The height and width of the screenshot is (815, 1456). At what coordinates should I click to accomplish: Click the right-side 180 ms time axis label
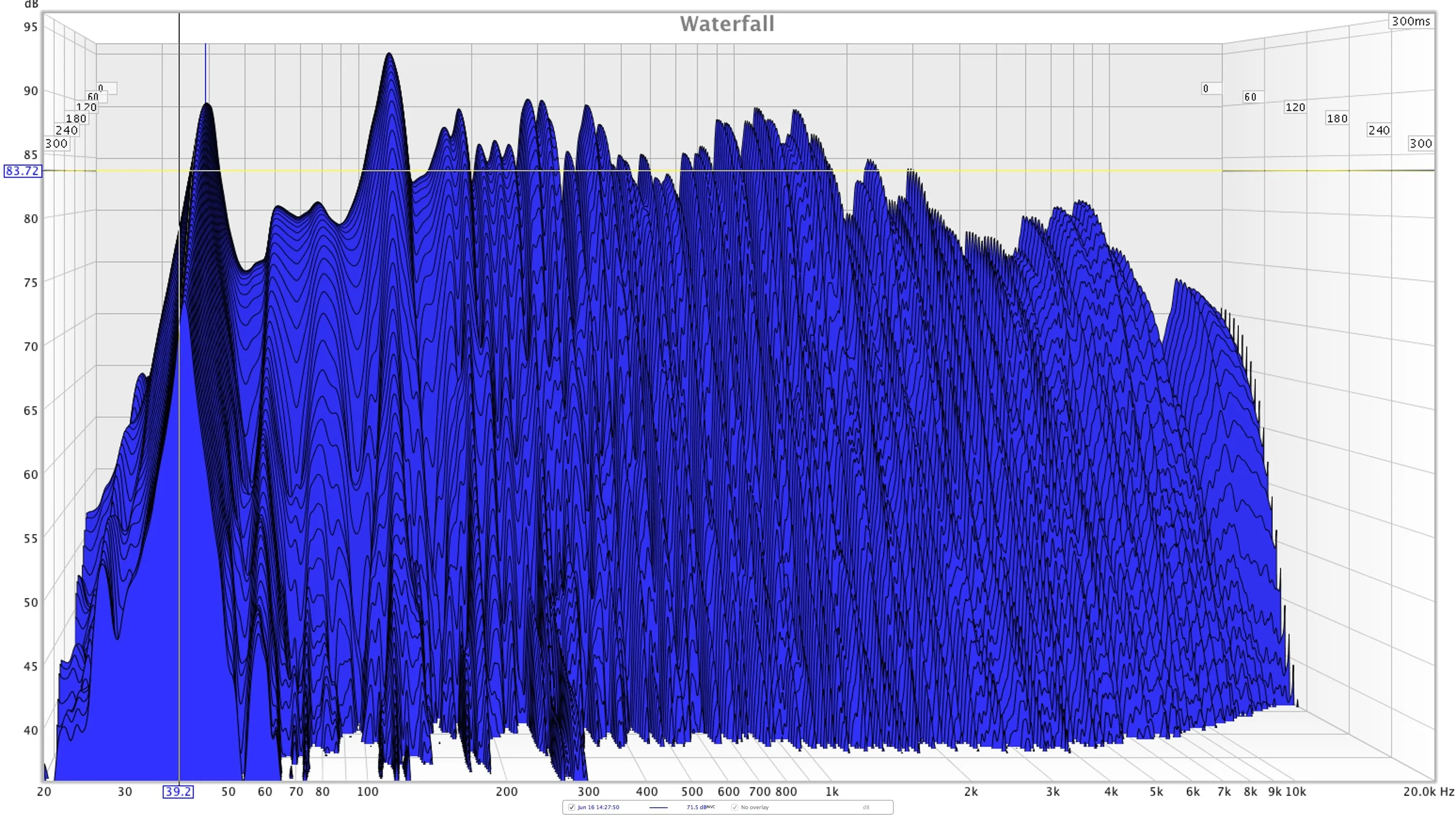(x=1337, y=119)
